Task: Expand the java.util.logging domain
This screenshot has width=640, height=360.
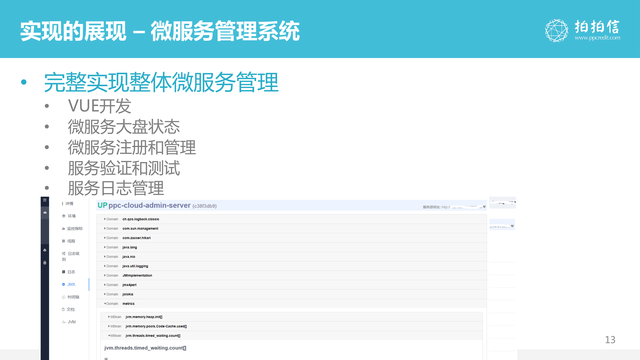Action: 291,266
